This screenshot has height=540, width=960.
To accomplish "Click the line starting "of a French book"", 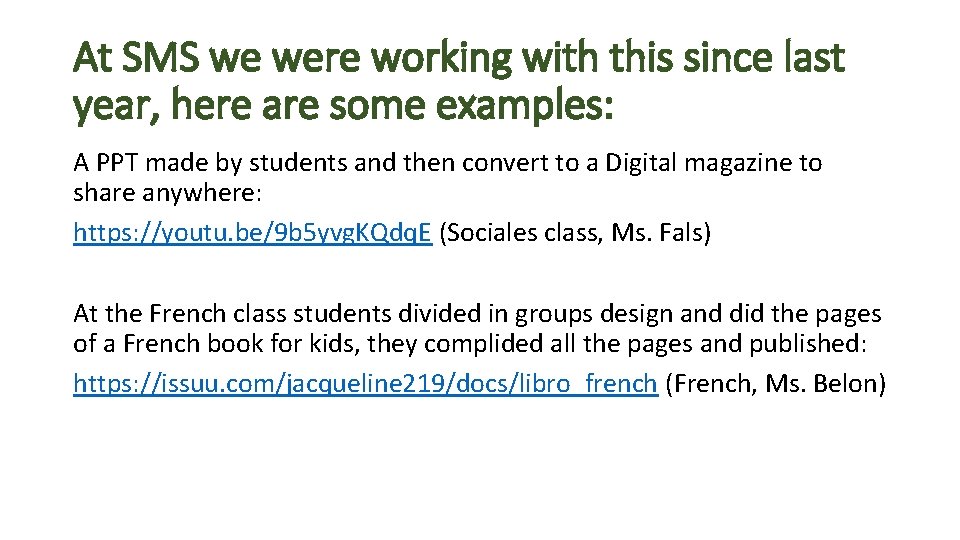I will (x=468, y=344).
